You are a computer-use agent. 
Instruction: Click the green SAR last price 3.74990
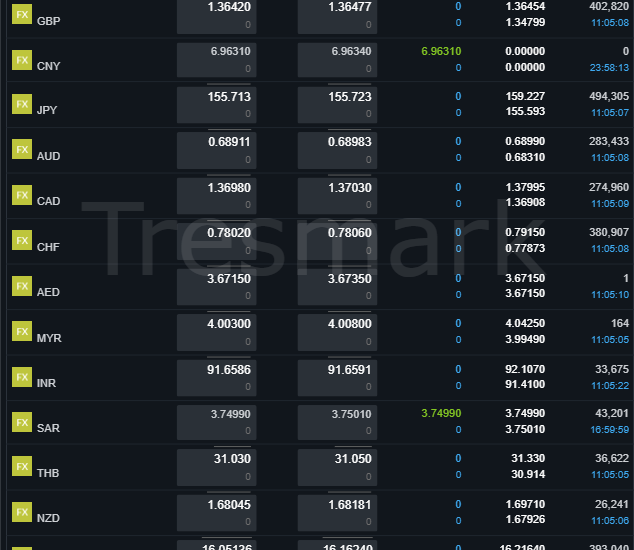click(x=441, y=413)
